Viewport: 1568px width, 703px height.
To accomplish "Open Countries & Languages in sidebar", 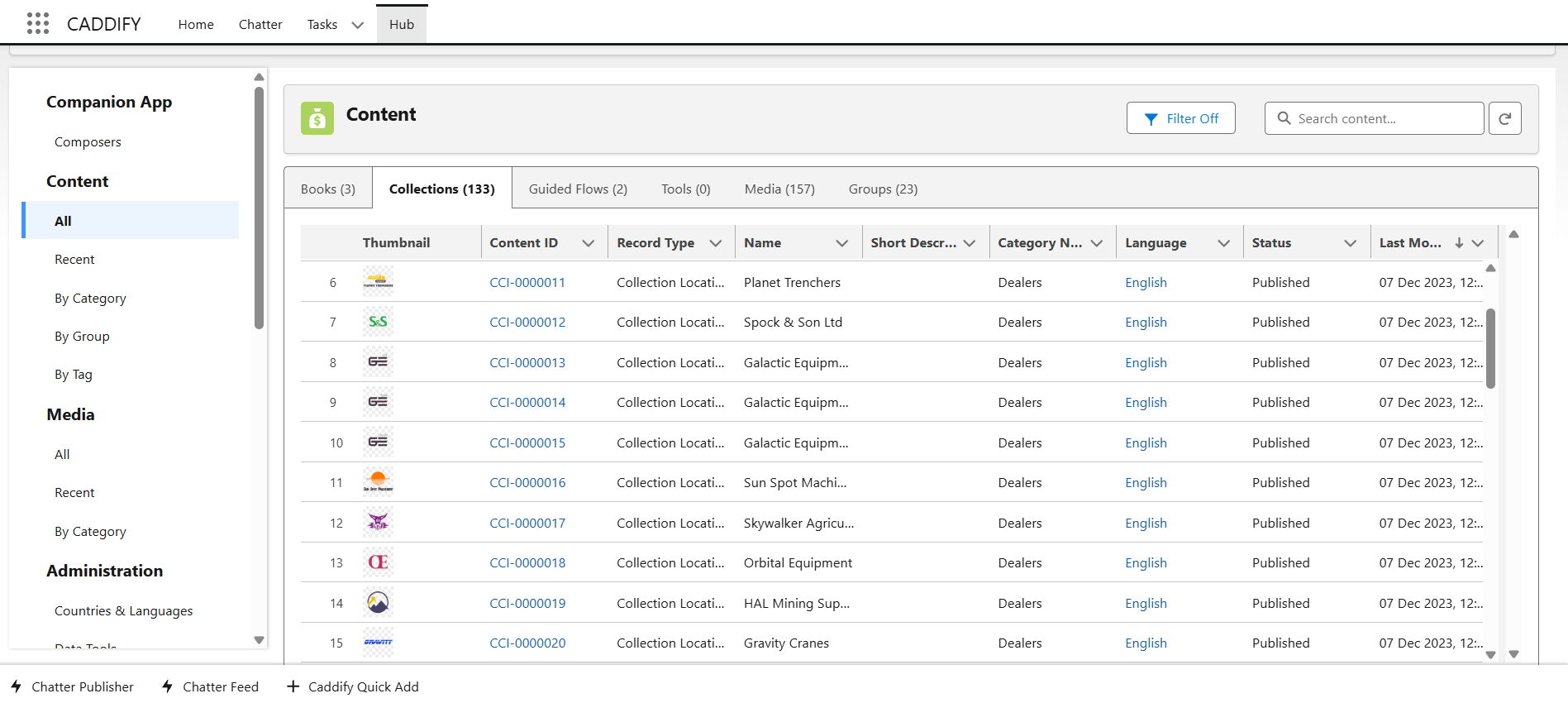I will click(x=123, y=611).
